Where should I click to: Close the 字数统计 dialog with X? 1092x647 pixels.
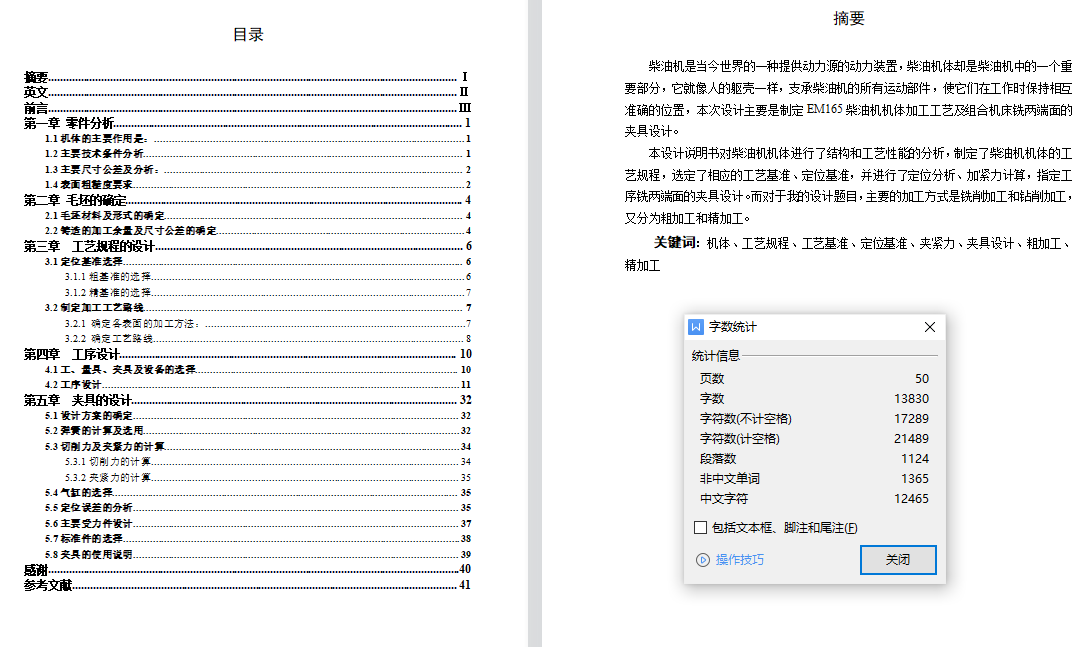[930, 327]
